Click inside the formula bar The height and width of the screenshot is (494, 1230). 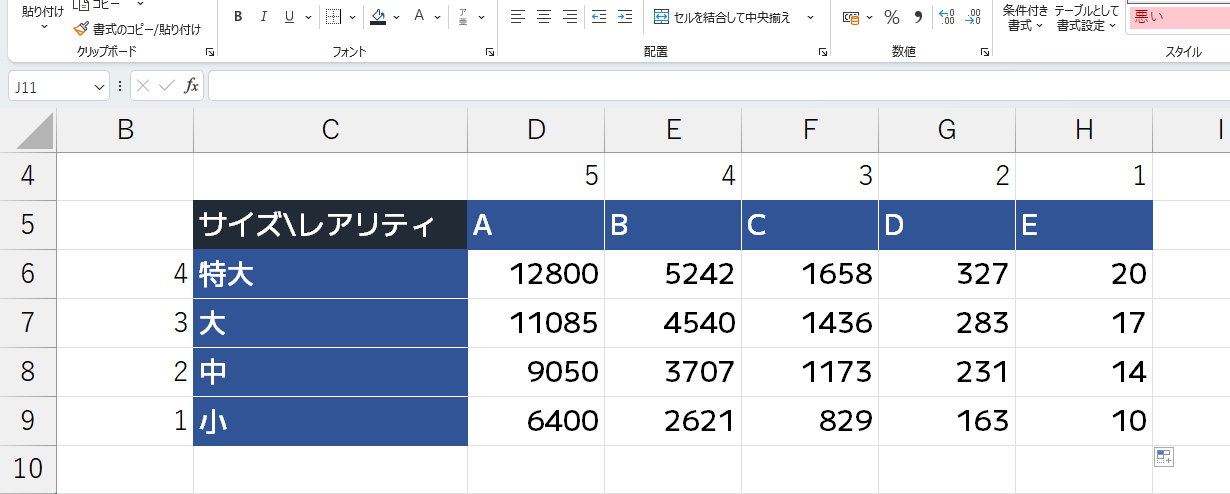[x=719, y=87]
